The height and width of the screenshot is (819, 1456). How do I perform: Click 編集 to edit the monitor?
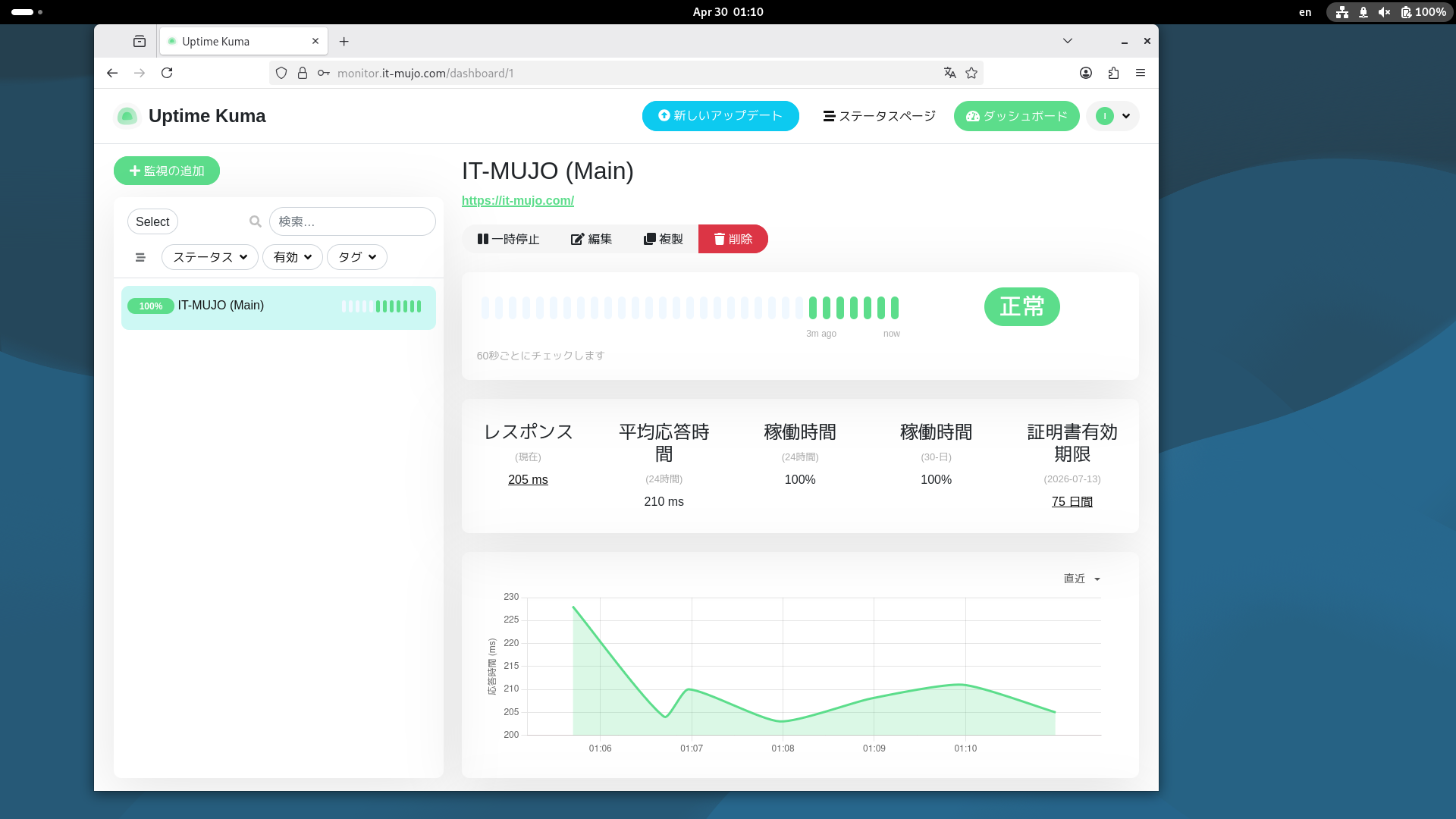pyautogui.click(x=591, y=239)
